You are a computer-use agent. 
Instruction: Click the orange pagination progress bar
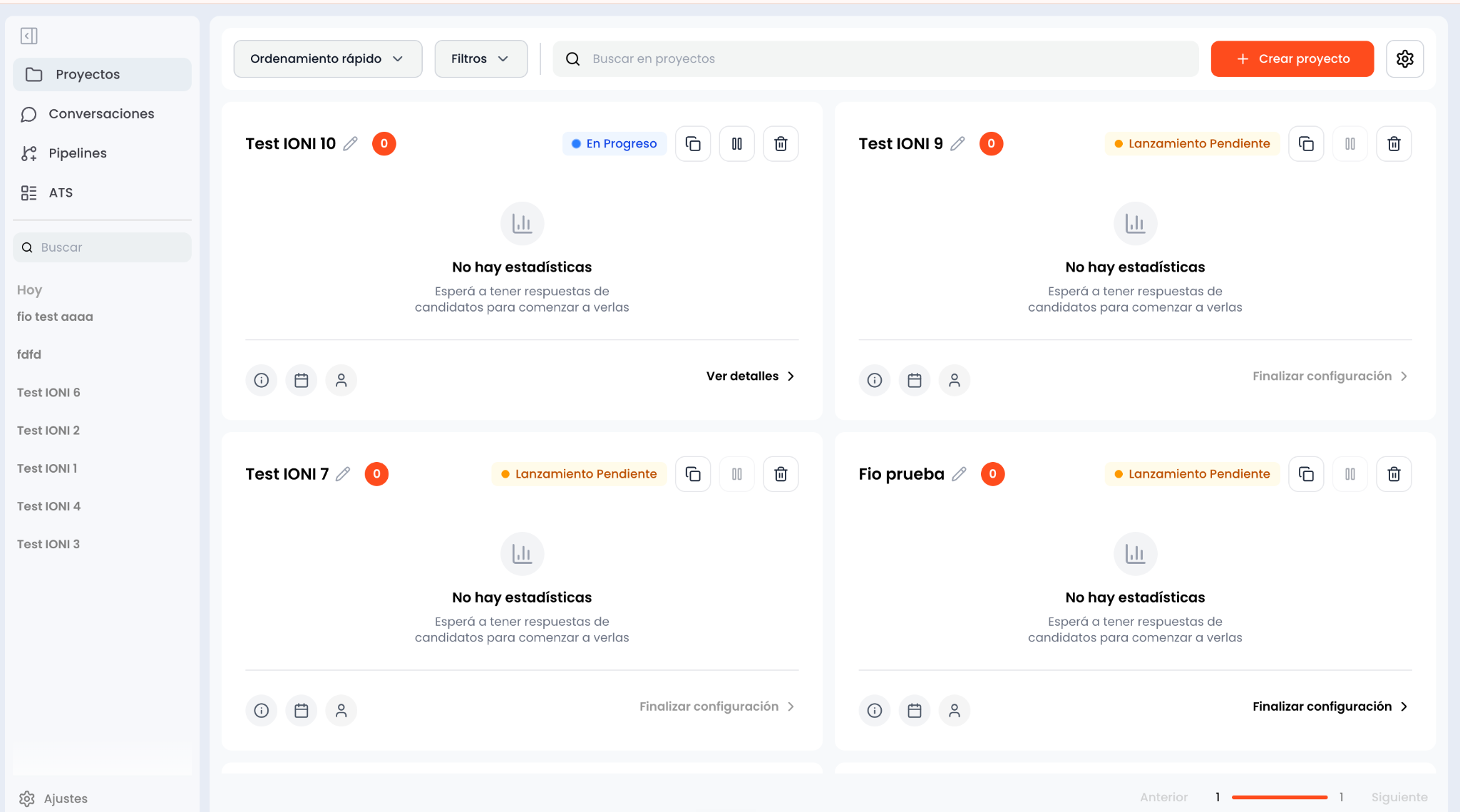coord(1280,797)
